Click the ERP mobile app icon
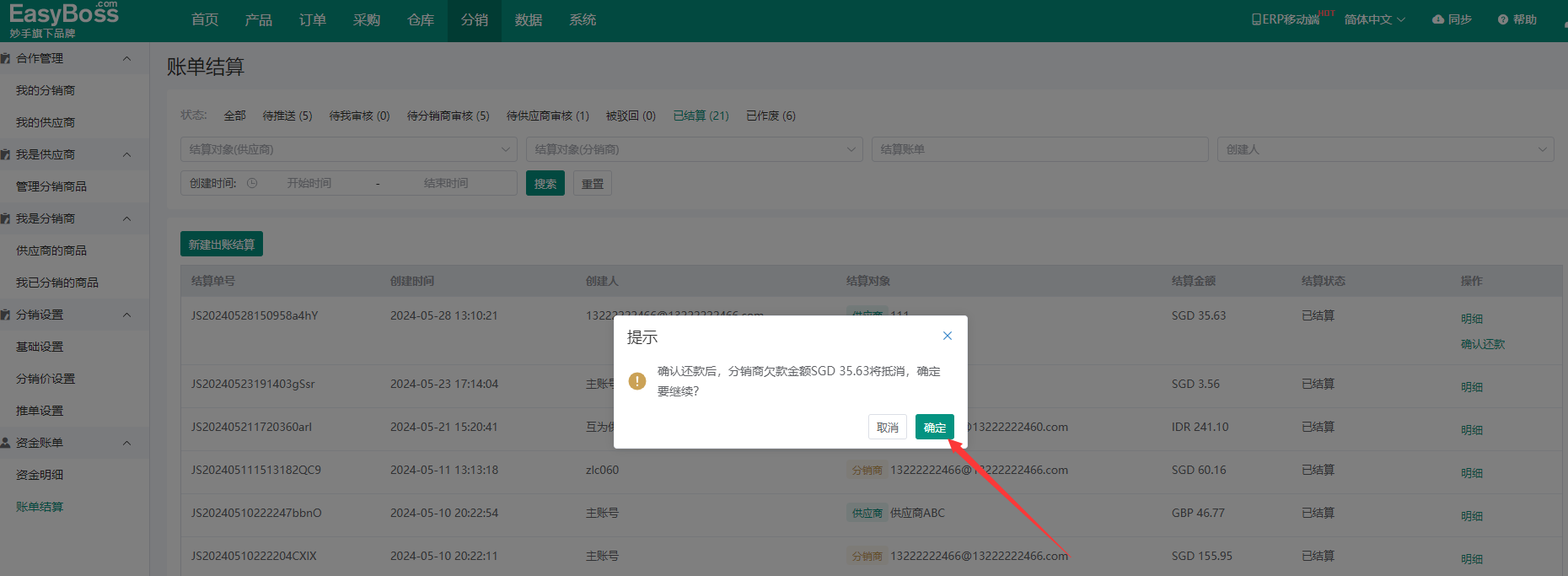 pos(1257,19)
